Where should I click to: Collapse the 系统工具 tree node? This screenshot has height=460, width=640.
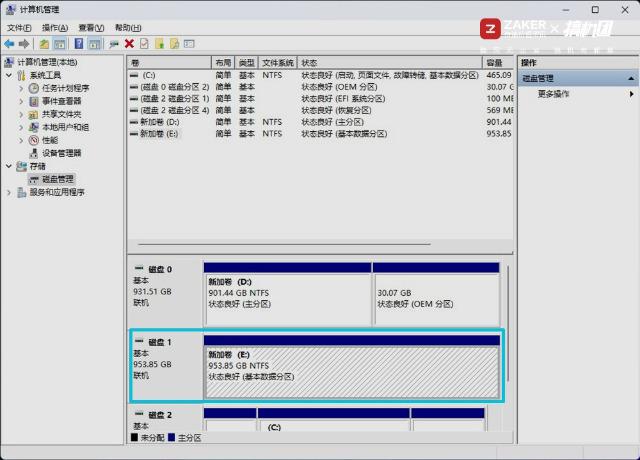(9, 76)
